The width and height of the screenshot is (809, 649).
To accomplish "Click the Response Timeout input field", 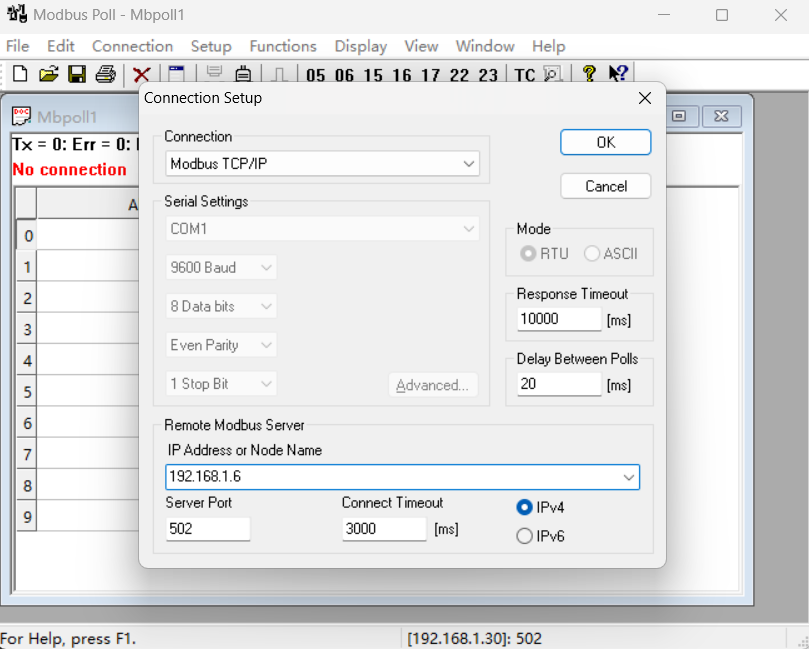I will click(559, 319).
